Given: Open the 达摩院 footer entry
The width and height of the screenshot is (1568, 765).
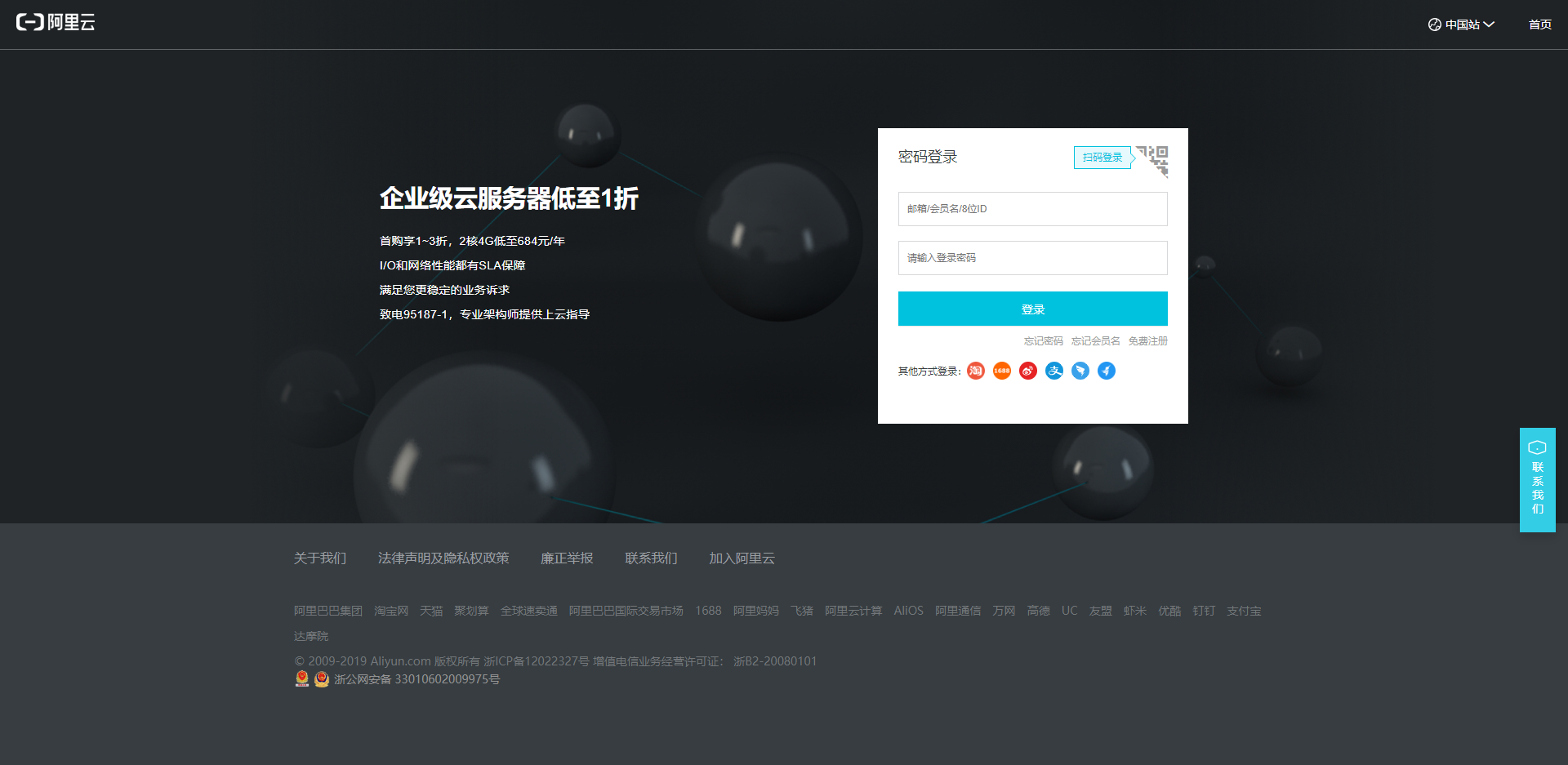Looking at the screenshot, I should (x=310, y=635).
